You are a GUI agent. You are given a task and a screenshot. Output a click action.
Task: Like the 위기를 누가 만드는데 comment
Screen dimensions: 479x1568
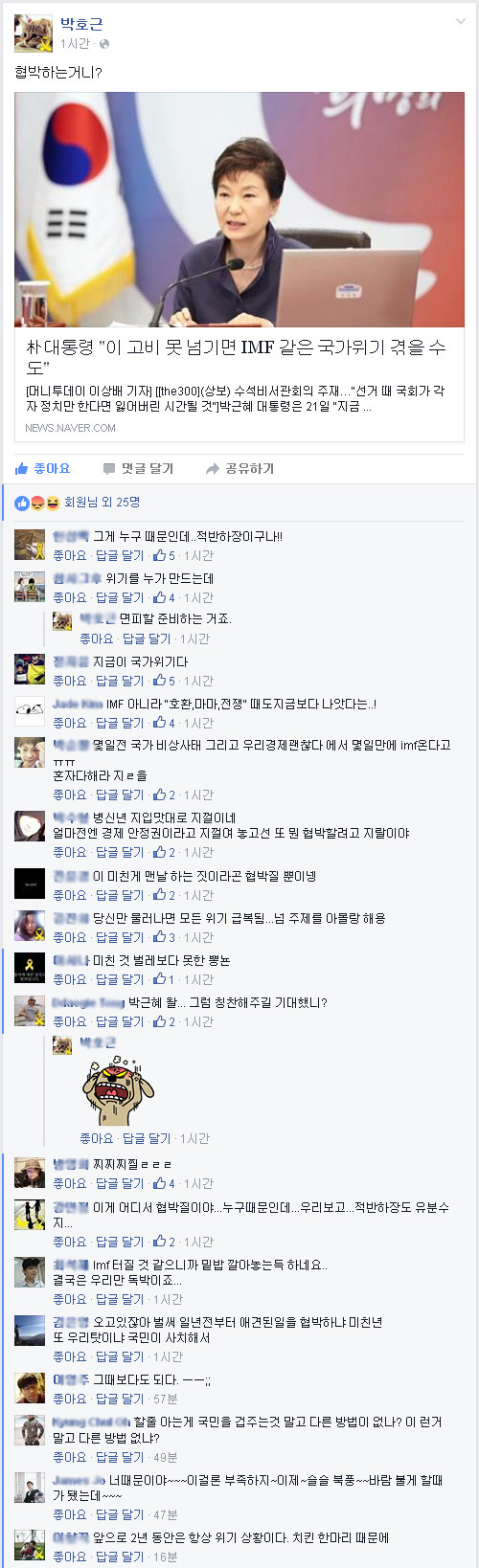pos(69,597)
